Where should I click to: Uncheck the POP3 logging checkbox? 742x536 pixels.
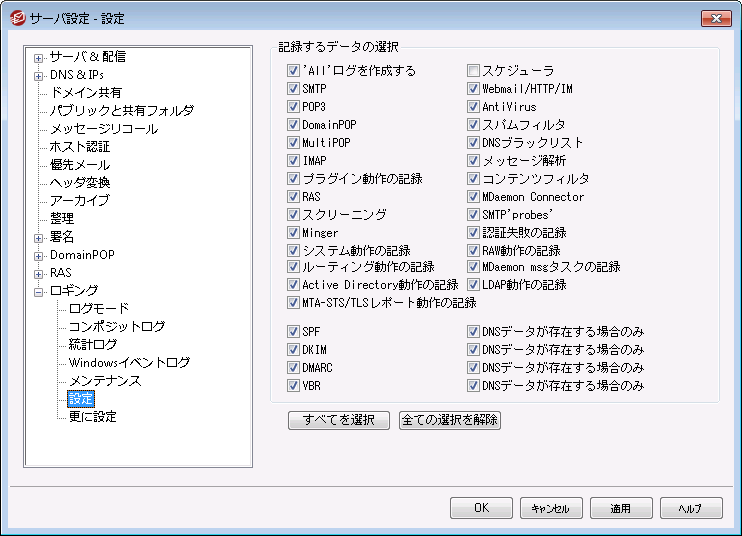click(293, 106)
